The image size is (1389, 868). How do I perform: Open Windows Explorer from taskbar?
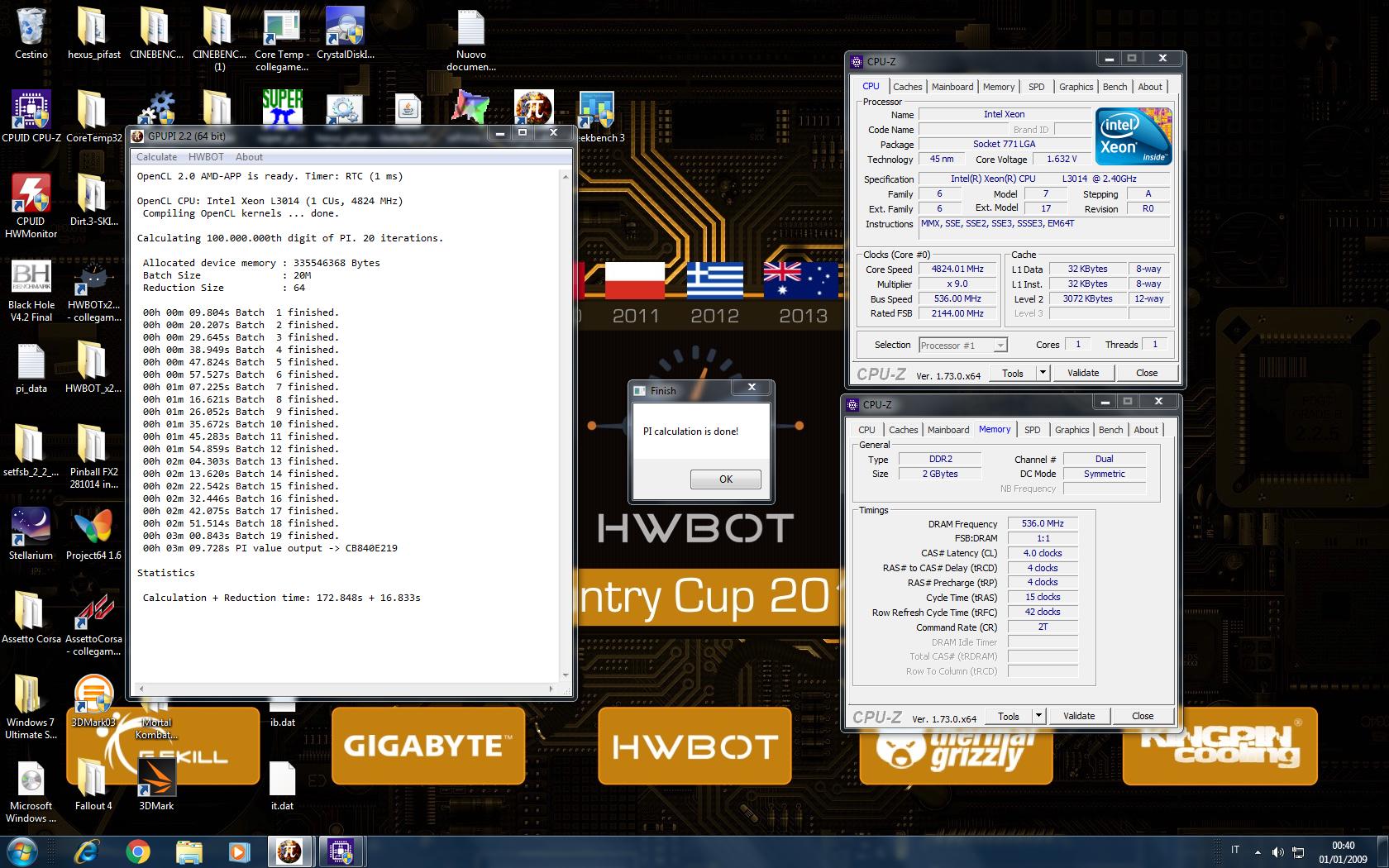(x=189, y=851)
